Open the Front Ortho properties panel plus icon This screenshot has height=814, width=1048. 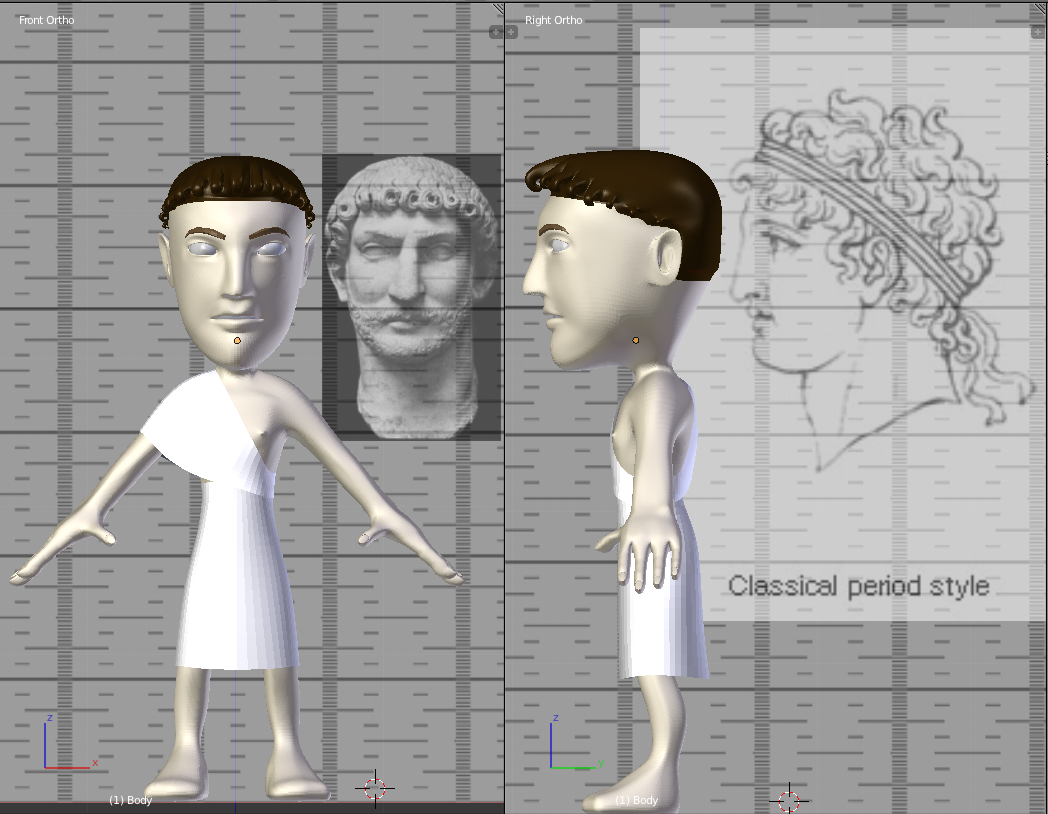(x=494, y=32)
